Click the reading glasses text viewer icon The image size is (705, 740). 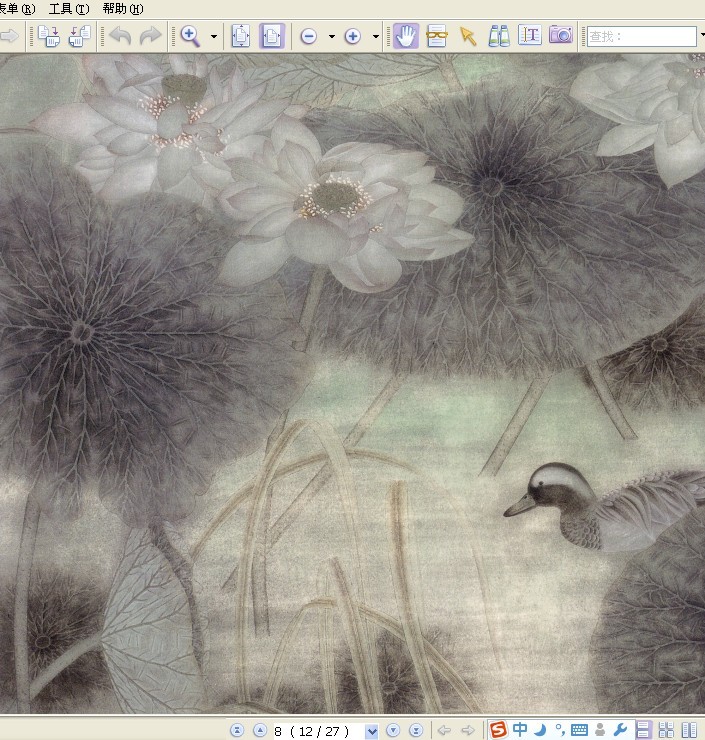click(x=436, y=36)
